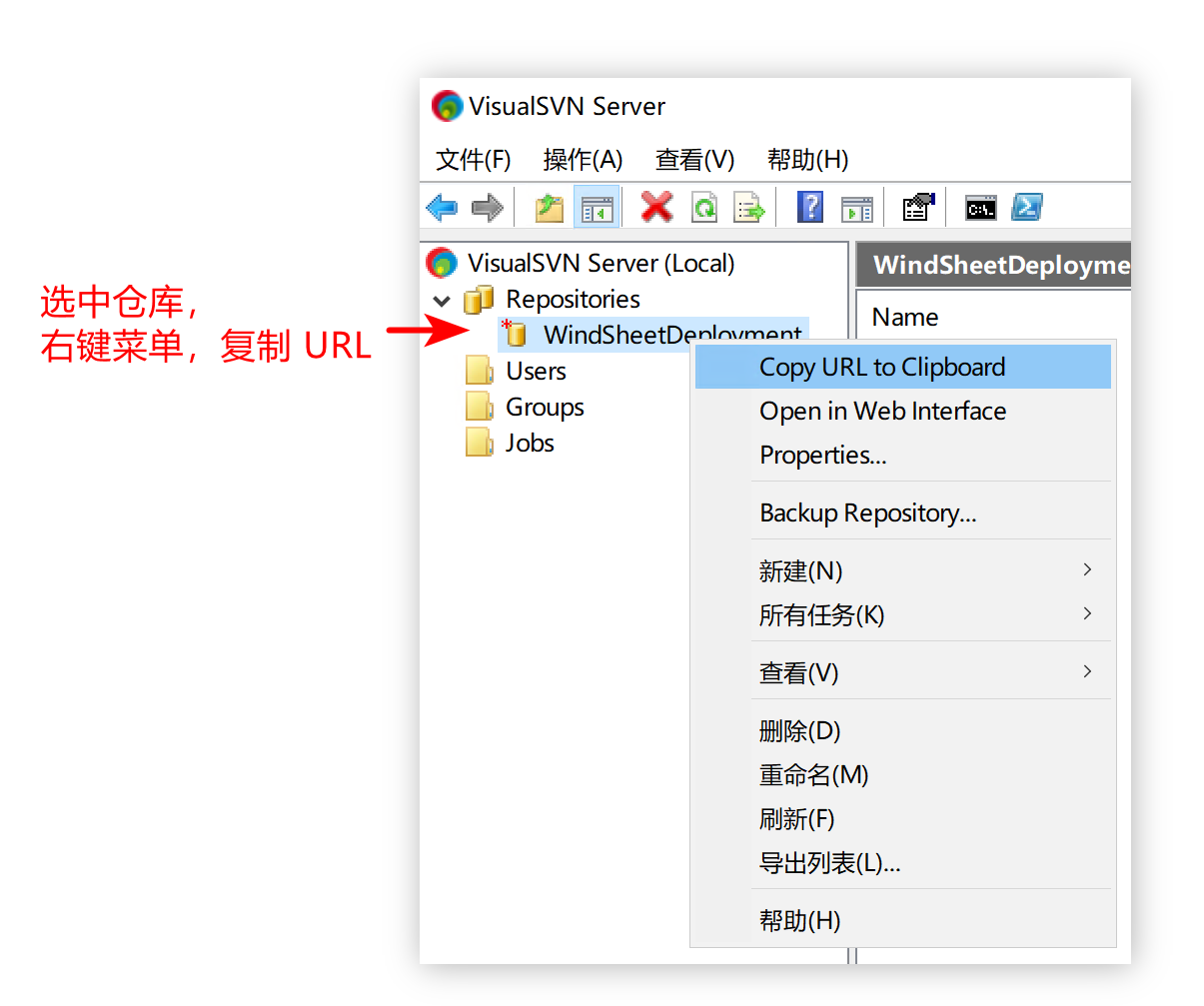The height and width of the screenshot is (1006, 1204).
Task: Choose 删除(D) to delete repository
Action: coord(903,730)
